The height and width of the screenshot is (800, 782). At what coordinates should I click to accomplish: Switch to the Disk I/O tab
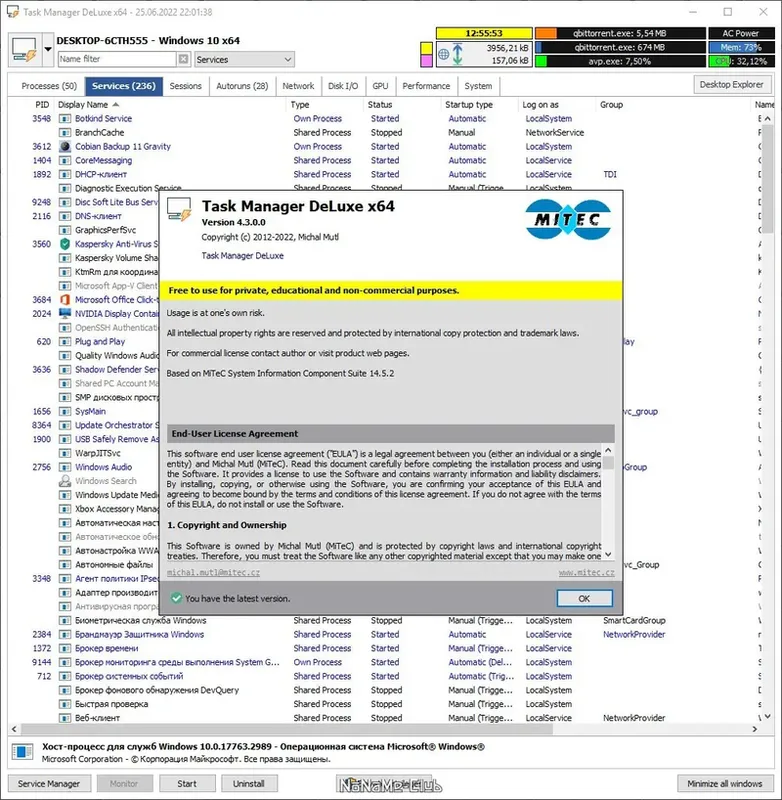[x=343, y=86]
